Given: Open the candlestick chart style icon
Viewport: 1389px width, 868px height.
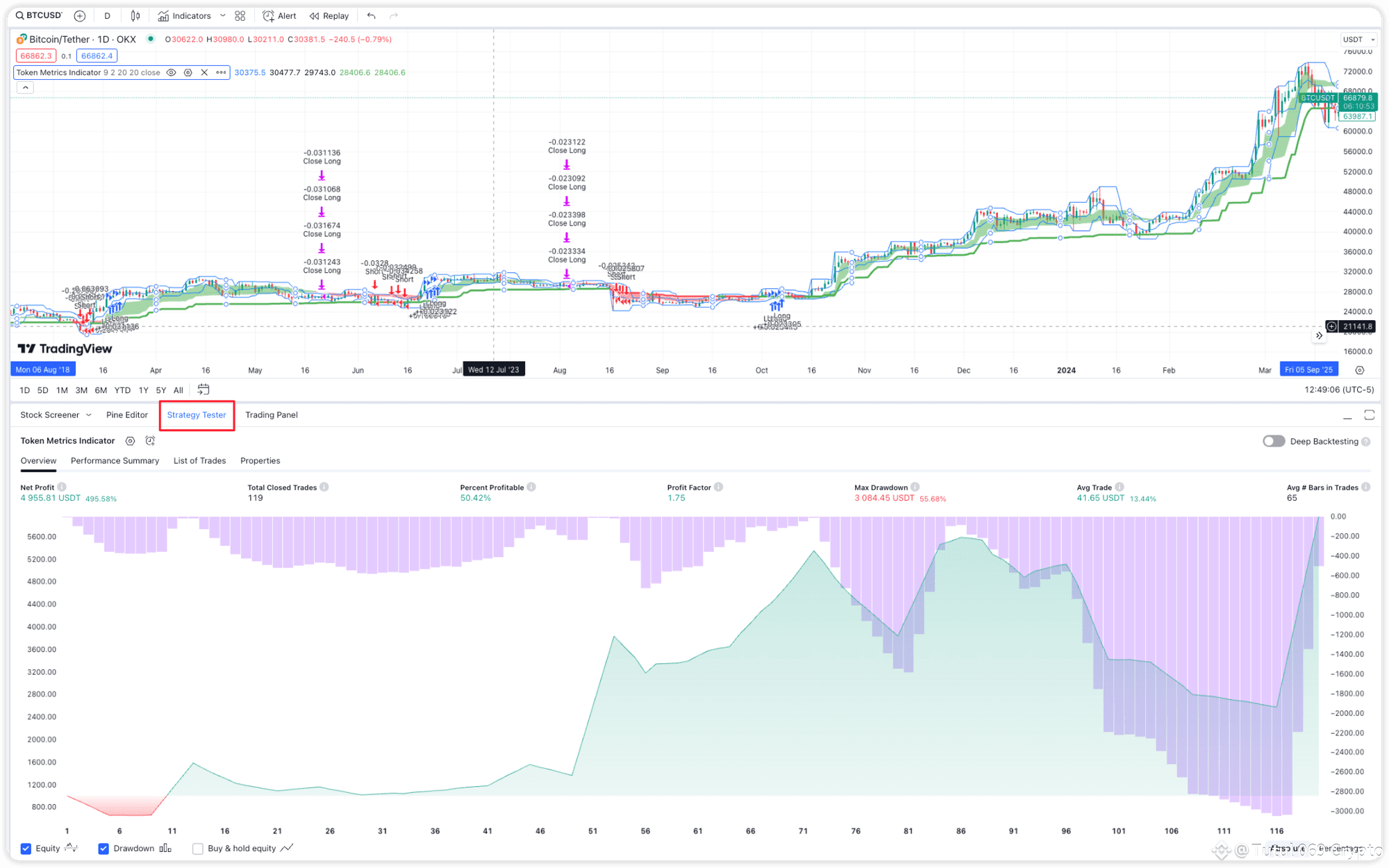Looking at the screenshot, I should pos(135,16).
